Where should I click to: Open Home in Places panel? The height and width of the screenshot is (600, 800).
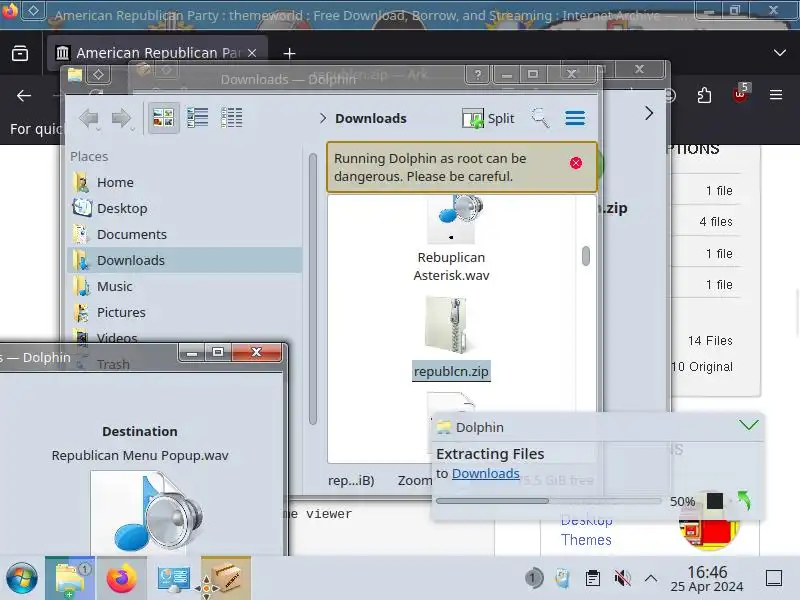coord(185,182)
